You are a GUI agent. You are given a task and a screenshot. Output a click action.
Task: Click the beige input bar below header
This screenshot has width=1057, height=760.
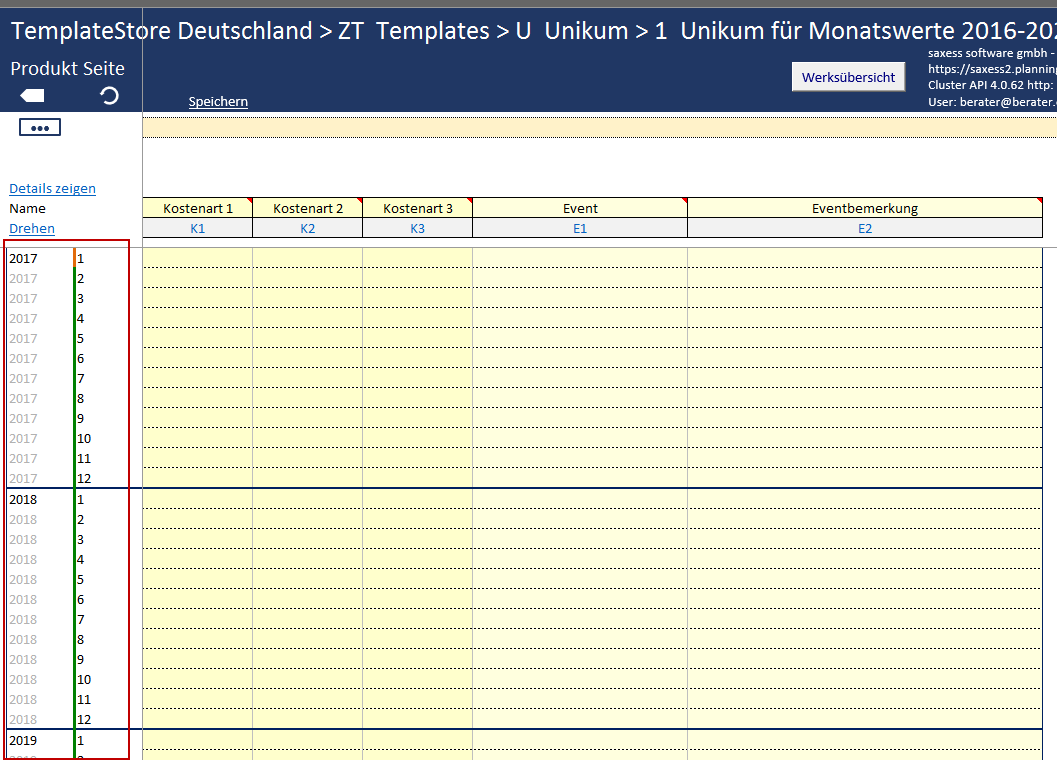(x=599, y=127)
